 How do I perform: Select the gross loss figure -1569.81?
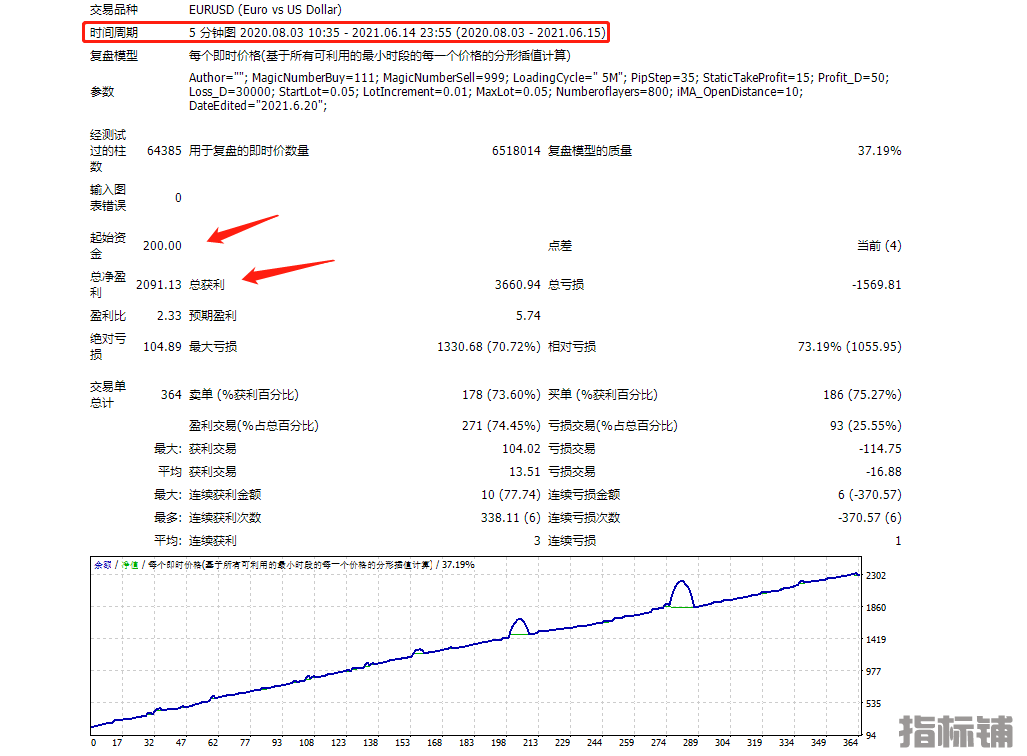(876, 285)
